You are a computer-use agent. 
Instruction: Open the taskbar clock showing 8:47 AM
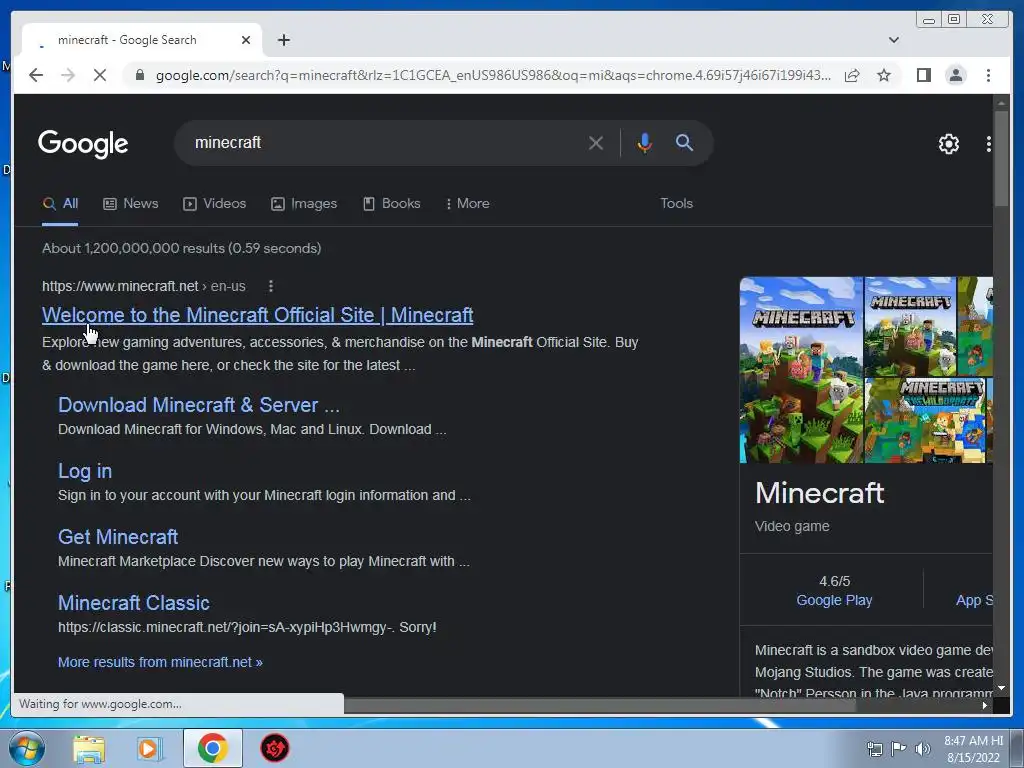click(973, 748)
